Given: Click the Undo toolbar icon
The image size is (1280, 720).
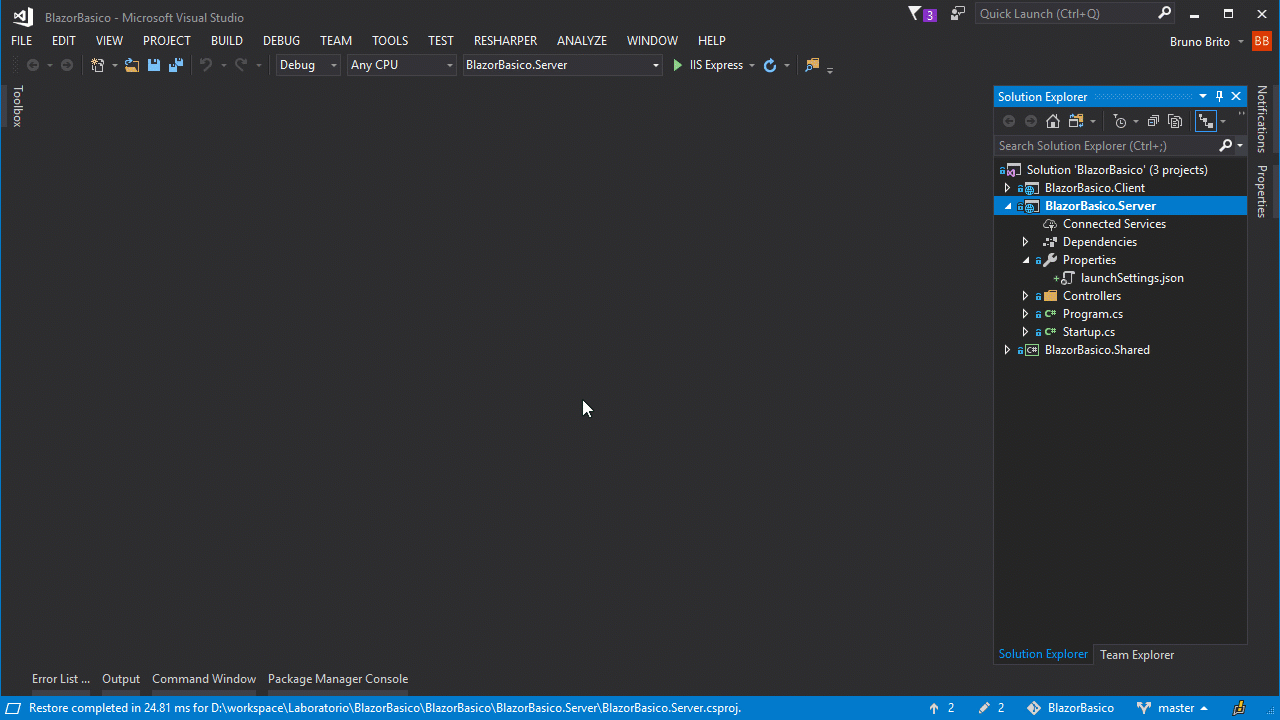Looking at the screenshot, I should [206, 65].
